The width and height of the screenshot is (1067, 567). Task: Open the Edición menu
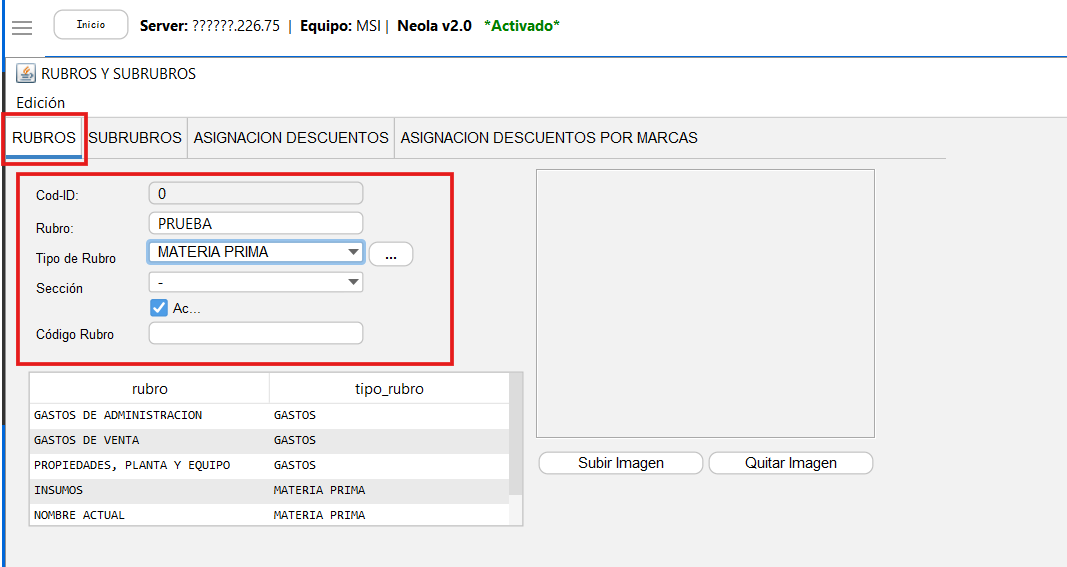coord(41,103)
